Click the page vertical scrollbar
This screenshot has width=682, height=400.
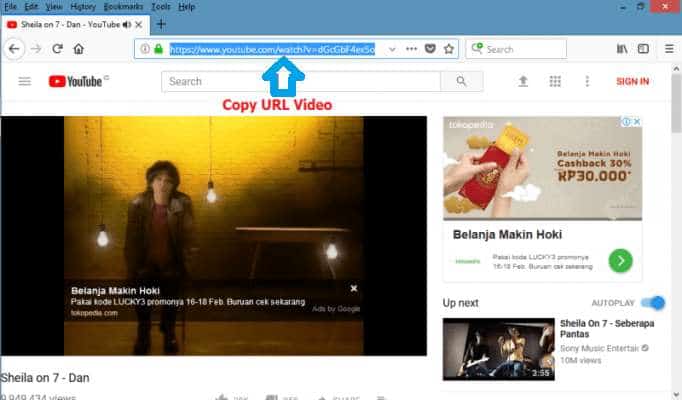[x=676, y=103]
